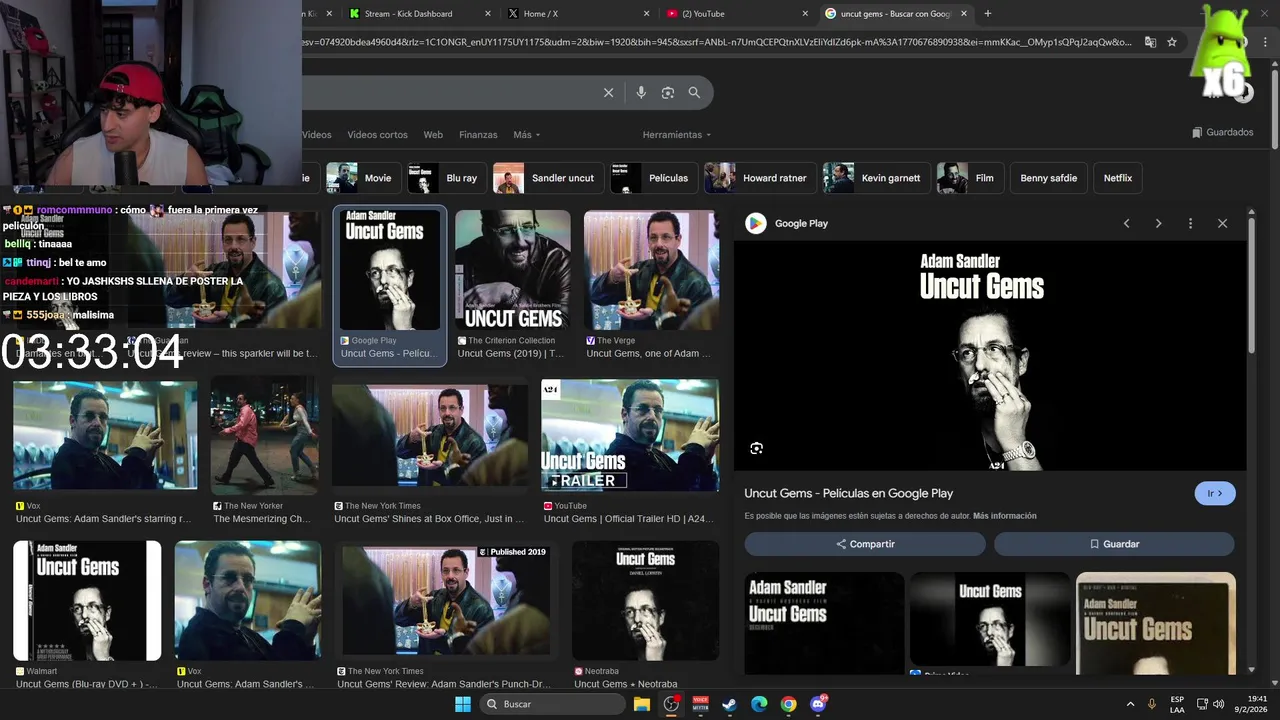Show hidden system tray icons
1280x720 pixels.
click(1131, 704)
